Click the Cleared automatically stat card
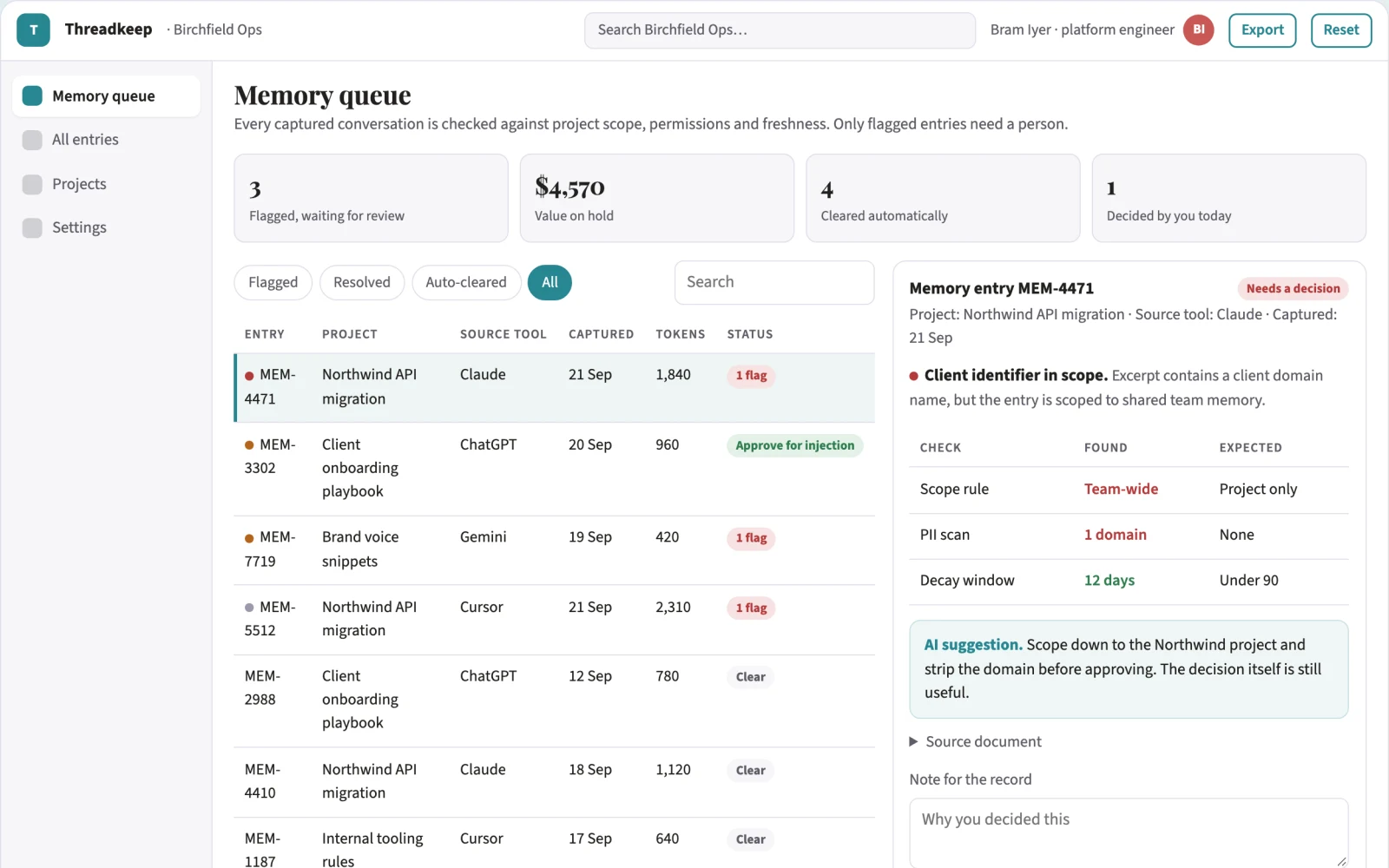The width and height of the screenshot is (1389, 868). click(x=943, y=198)
